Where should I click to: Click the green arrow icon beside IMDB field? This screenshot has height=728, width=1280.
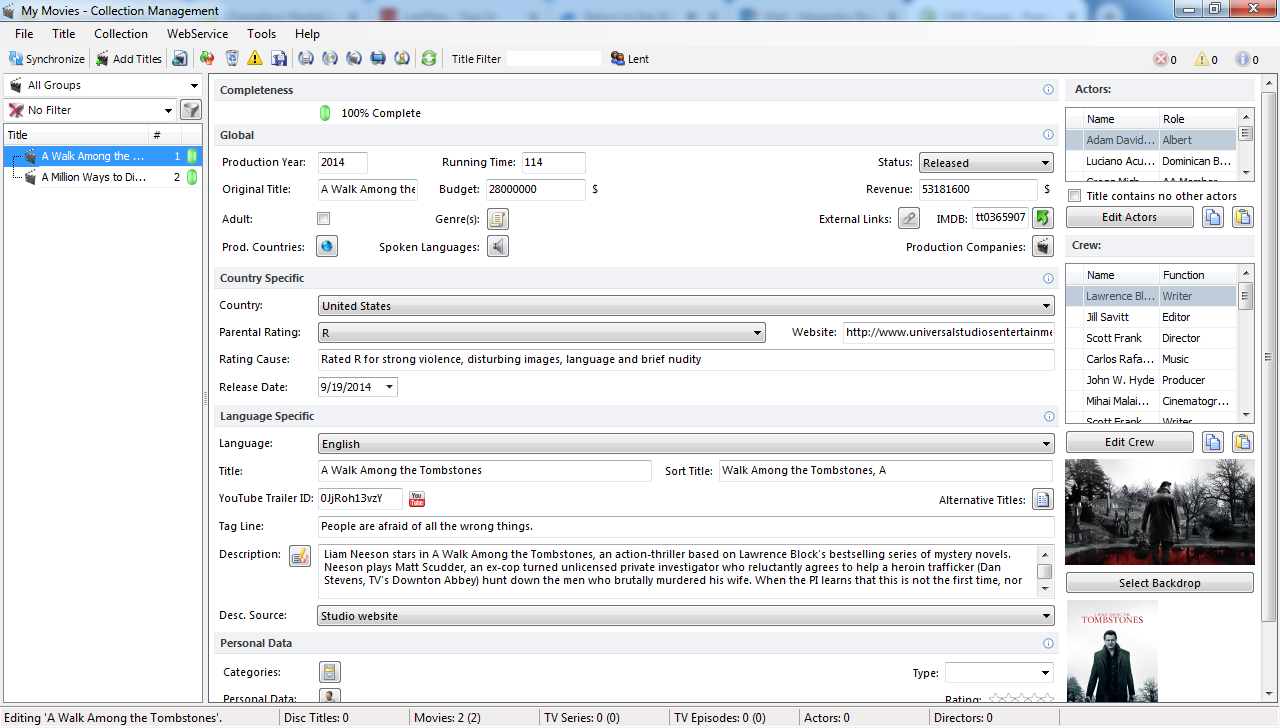[x=1043, y=217]
